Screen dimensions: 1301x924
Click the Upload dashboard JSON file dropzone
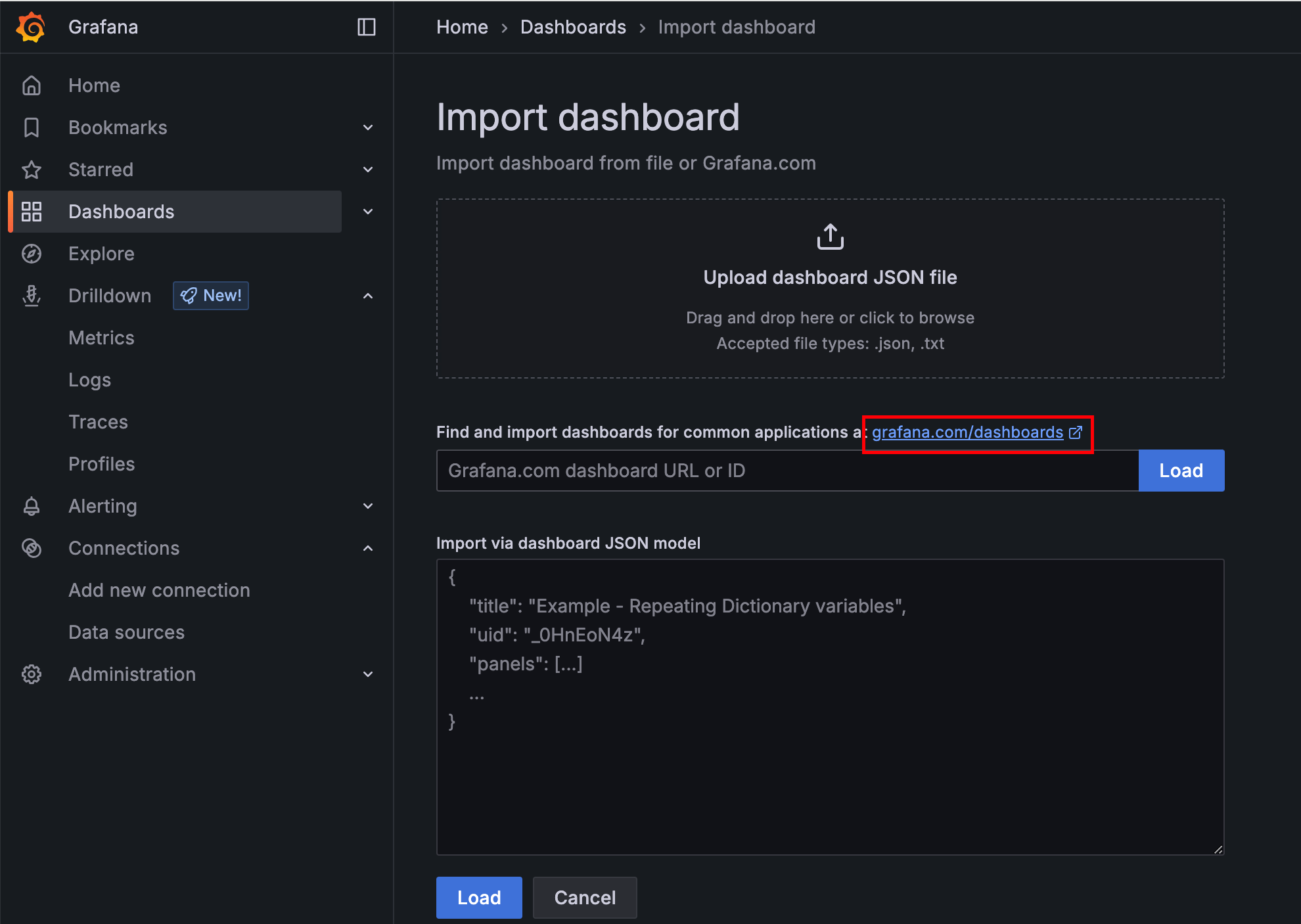tap(830, 289)
